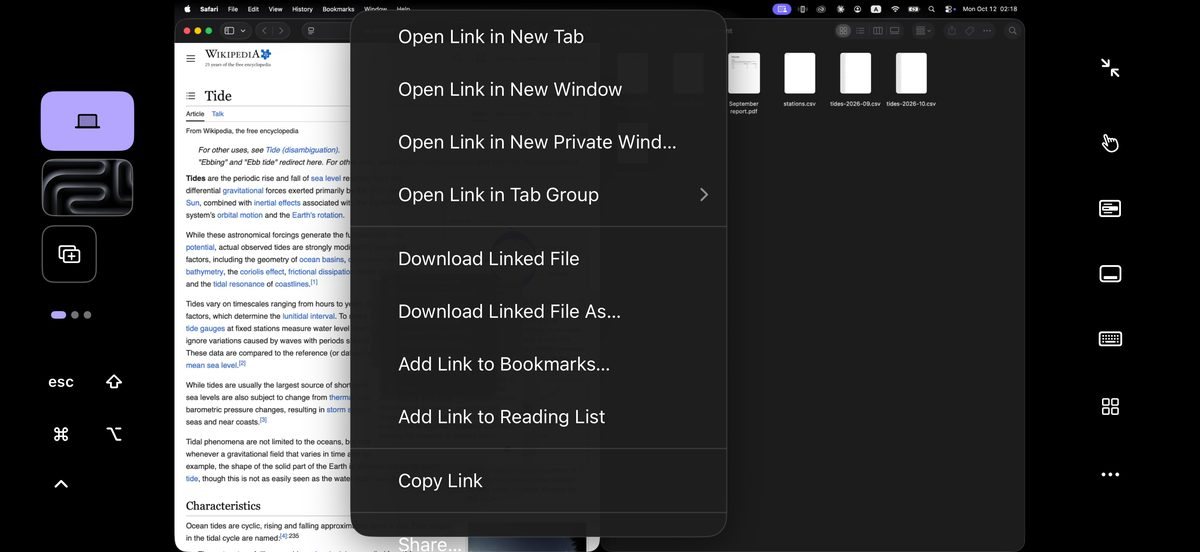Open the Wi-Fi status menu

click(x=895, y=9)
